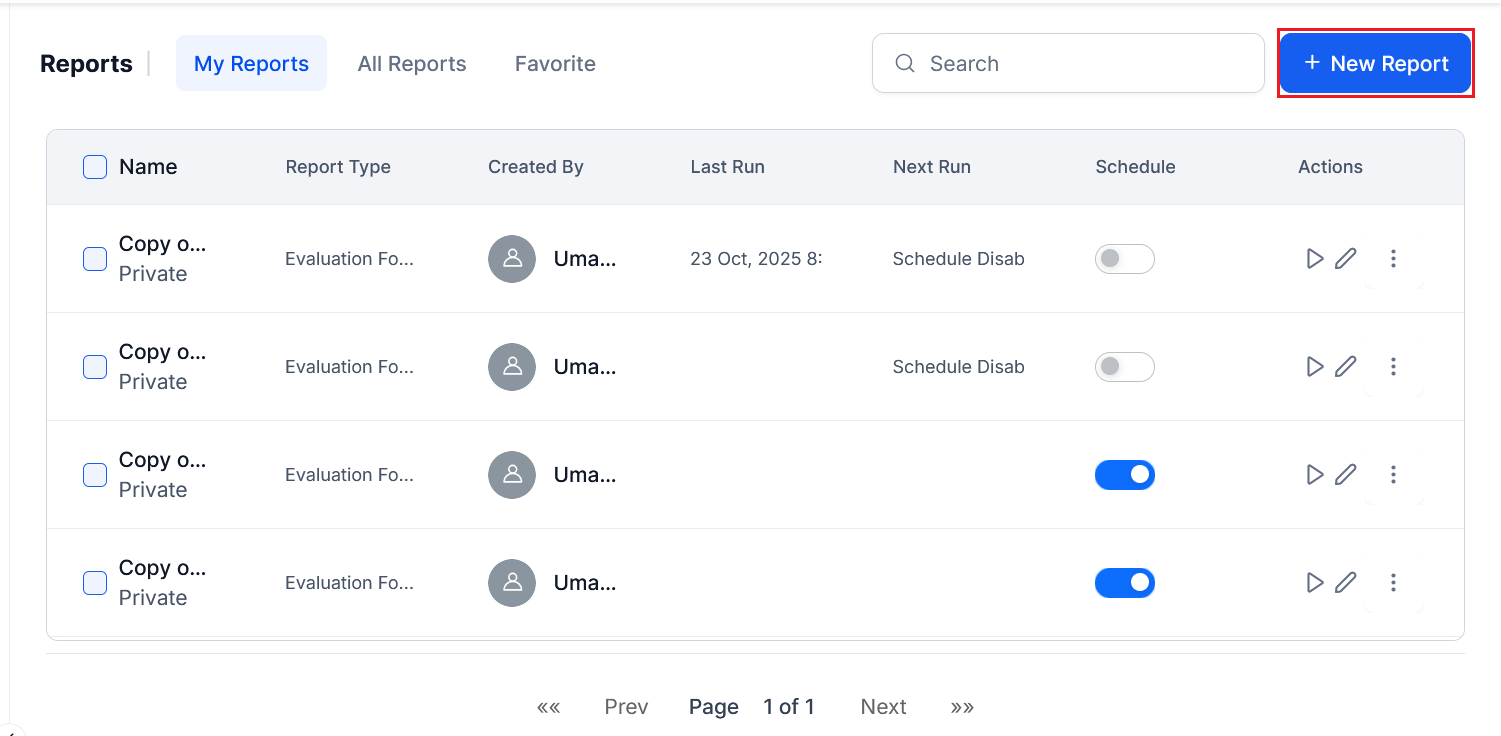
Task: Check the select-all checkbox beside Name header
Action: (95, 167)
